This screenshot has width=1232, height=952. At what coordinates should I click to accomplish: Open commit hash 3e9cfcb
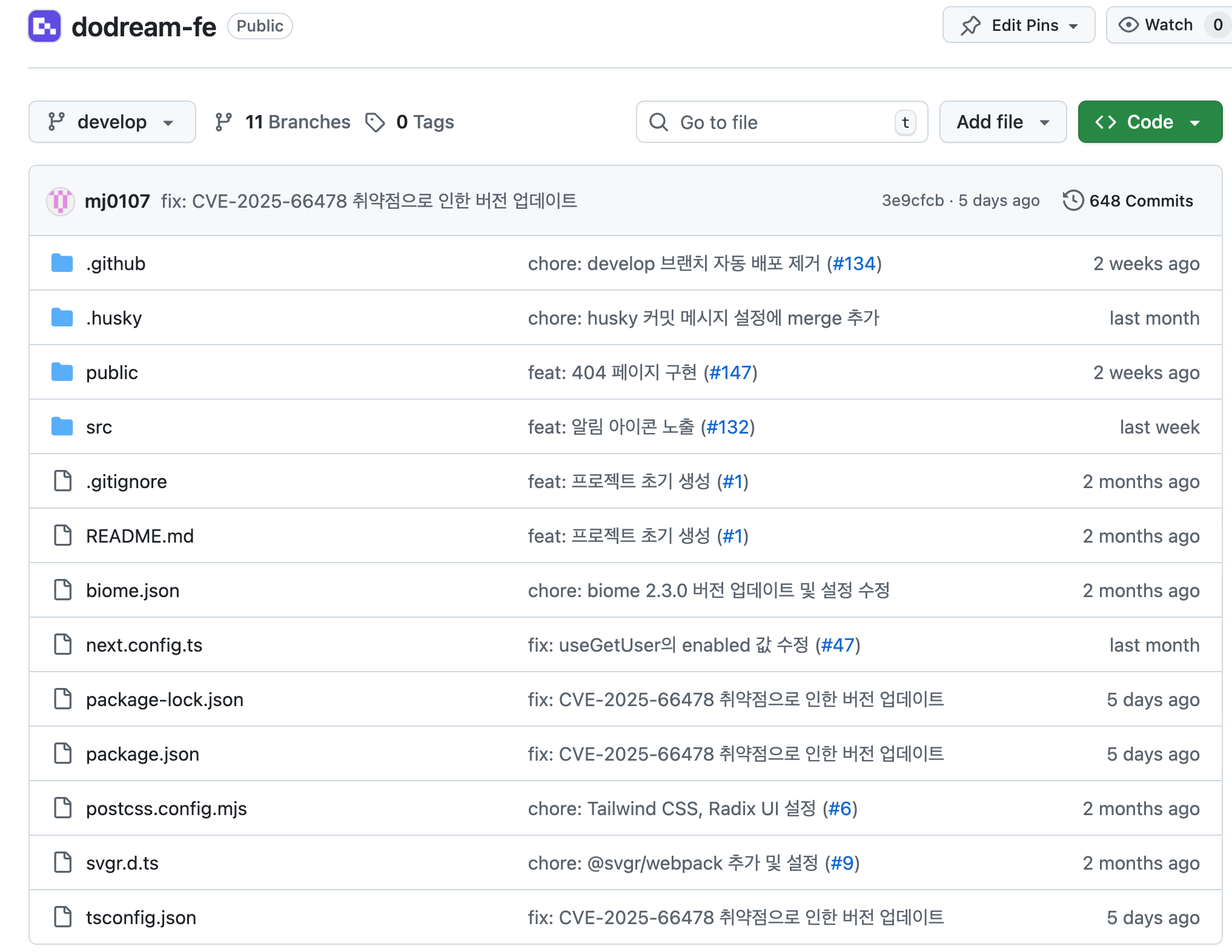tap(912, 200)
